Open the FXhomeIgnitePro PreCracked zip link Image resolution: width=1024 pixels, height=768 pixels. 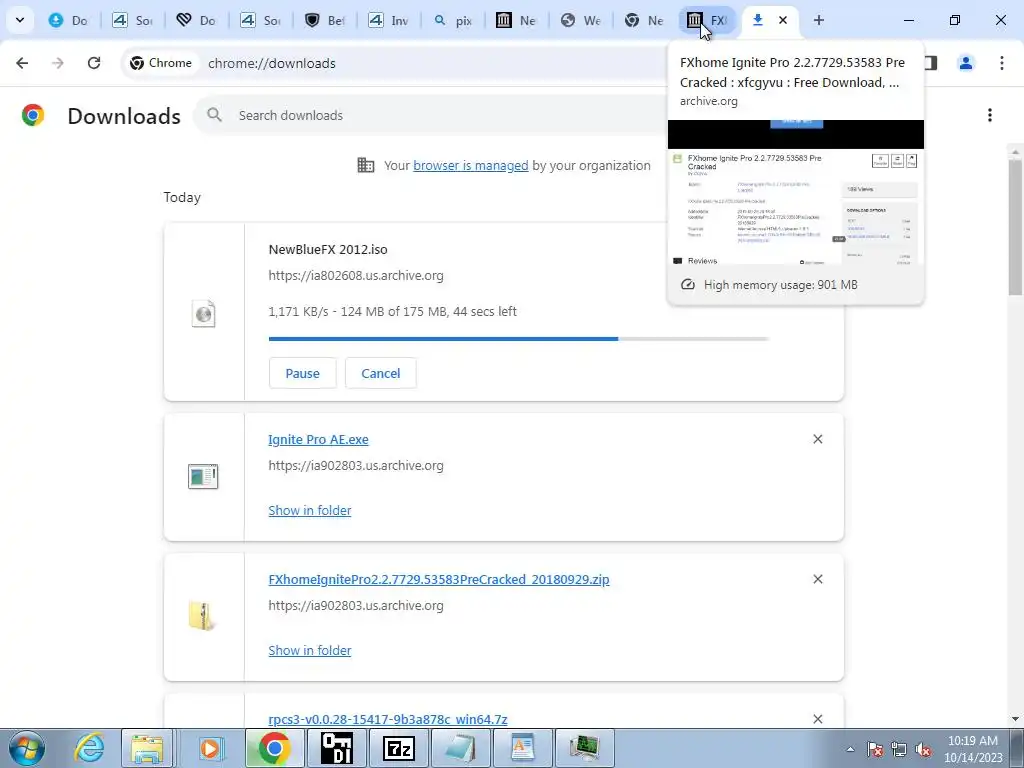coord(439,579)
